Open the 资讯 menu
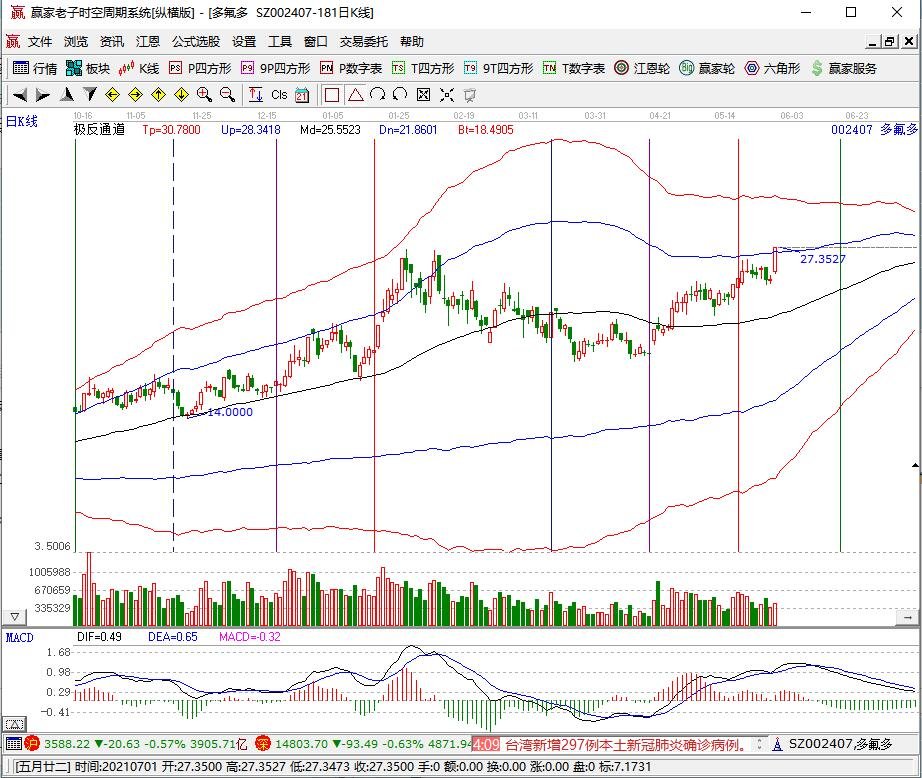The width and height of the screenshot is (922, 778). click(112, 42)
